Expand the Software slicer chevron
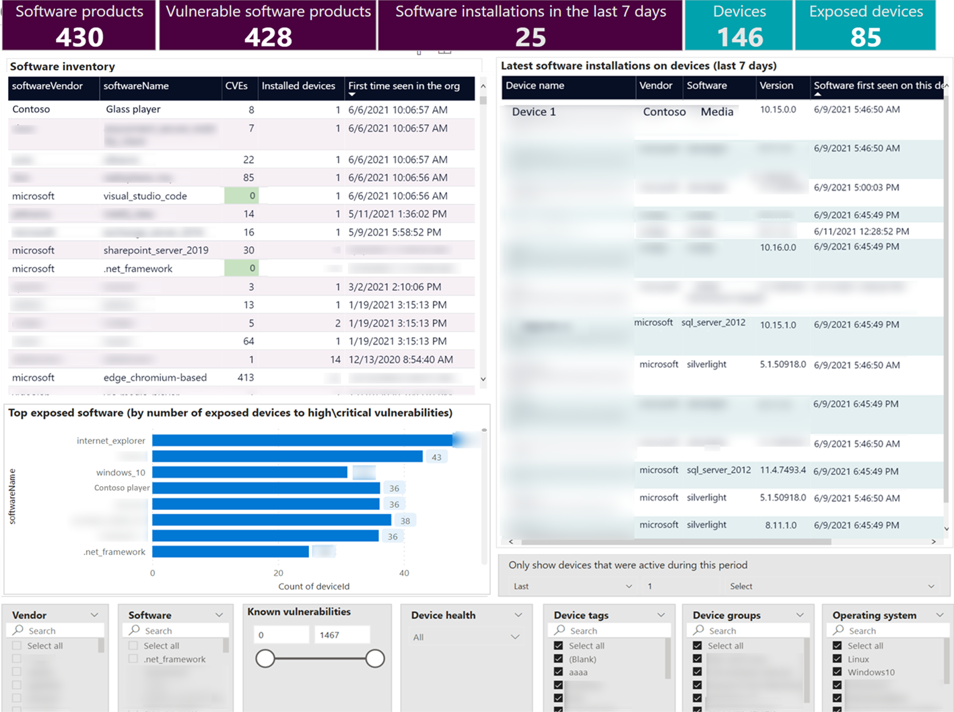The height and width of the screenshot is (712, 954). pos(219,615)
